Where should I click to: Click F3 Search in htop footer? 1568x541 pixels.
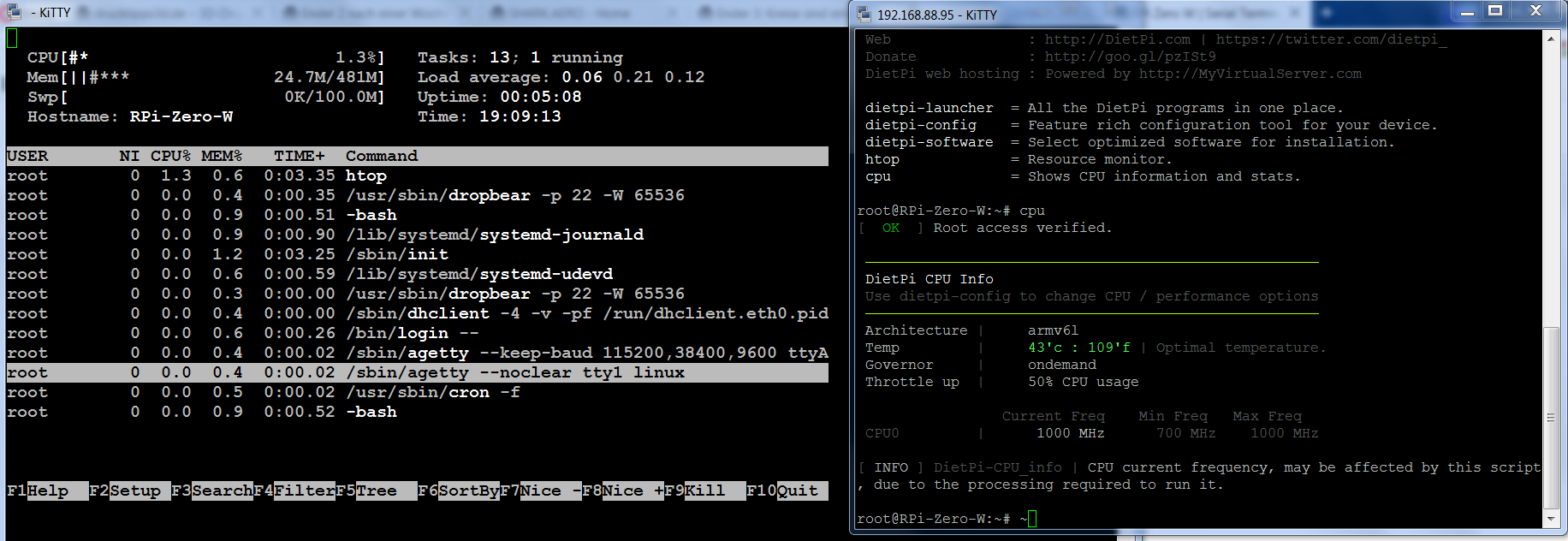coord(212,490)
